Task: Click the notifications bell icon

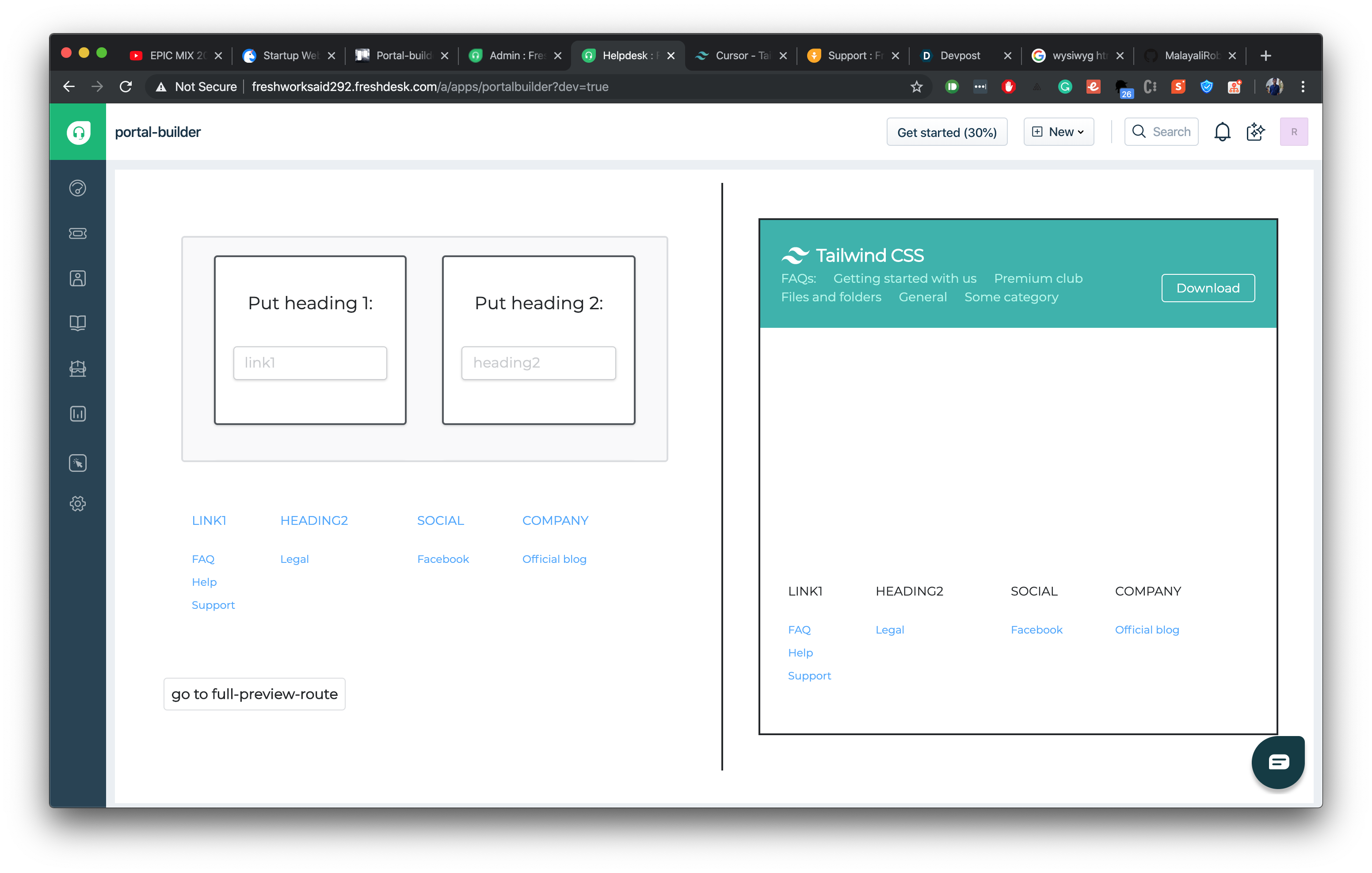Action: (1222, 132)
